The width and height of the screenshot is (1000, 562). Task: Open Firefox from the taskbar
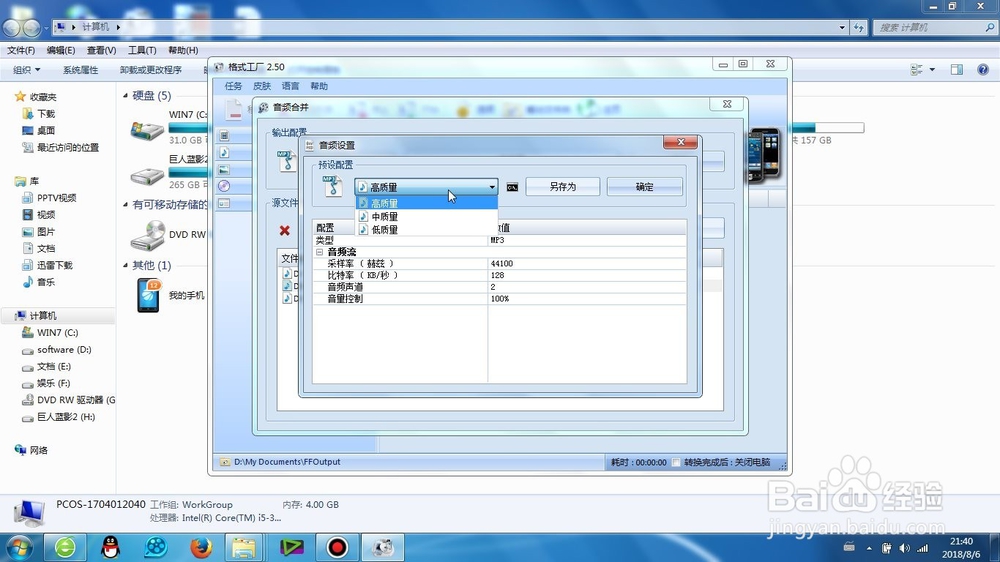[201, 547]
